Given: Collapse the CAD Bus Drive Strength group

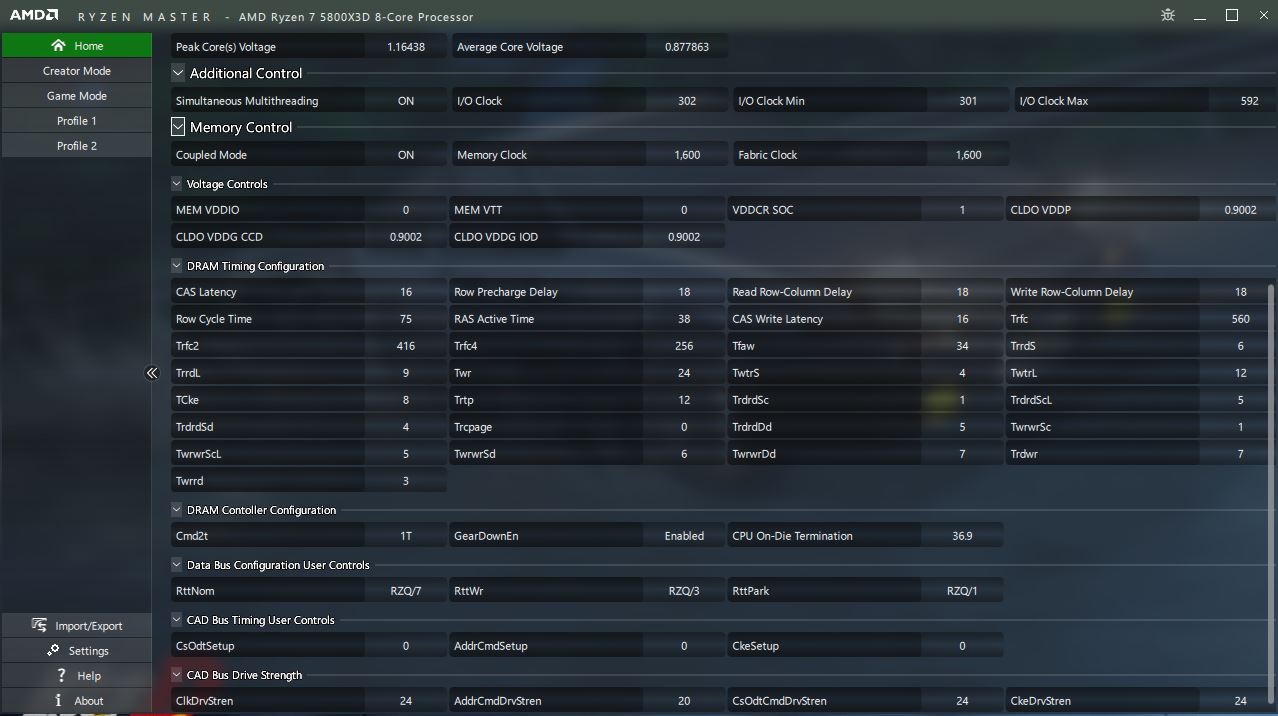Looking at the screenshot, I should pyautogui.click(x=178, y=675).
